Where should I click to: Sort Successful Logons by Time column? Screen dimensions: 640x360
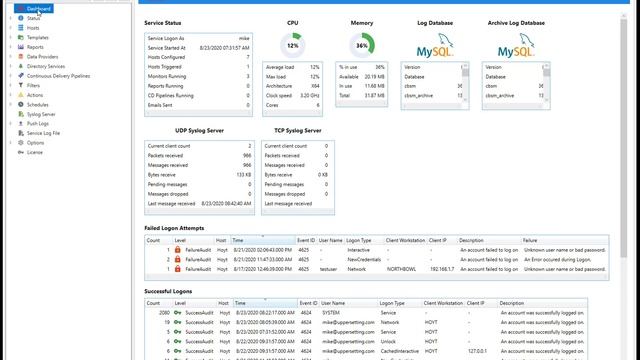(x=265, y=303)
